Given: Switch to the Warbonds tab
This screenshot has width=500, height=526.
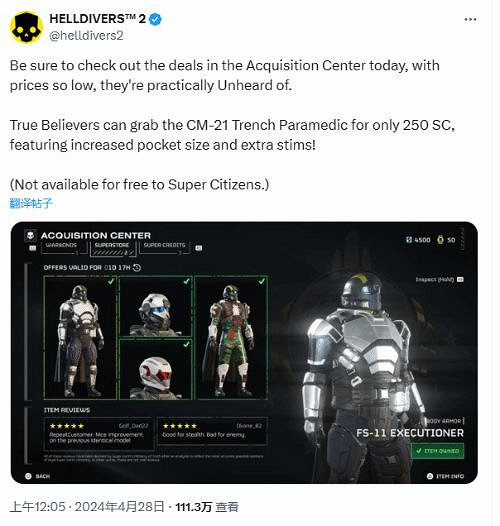Looking at the screenshot, I should [x=61, y=247].
